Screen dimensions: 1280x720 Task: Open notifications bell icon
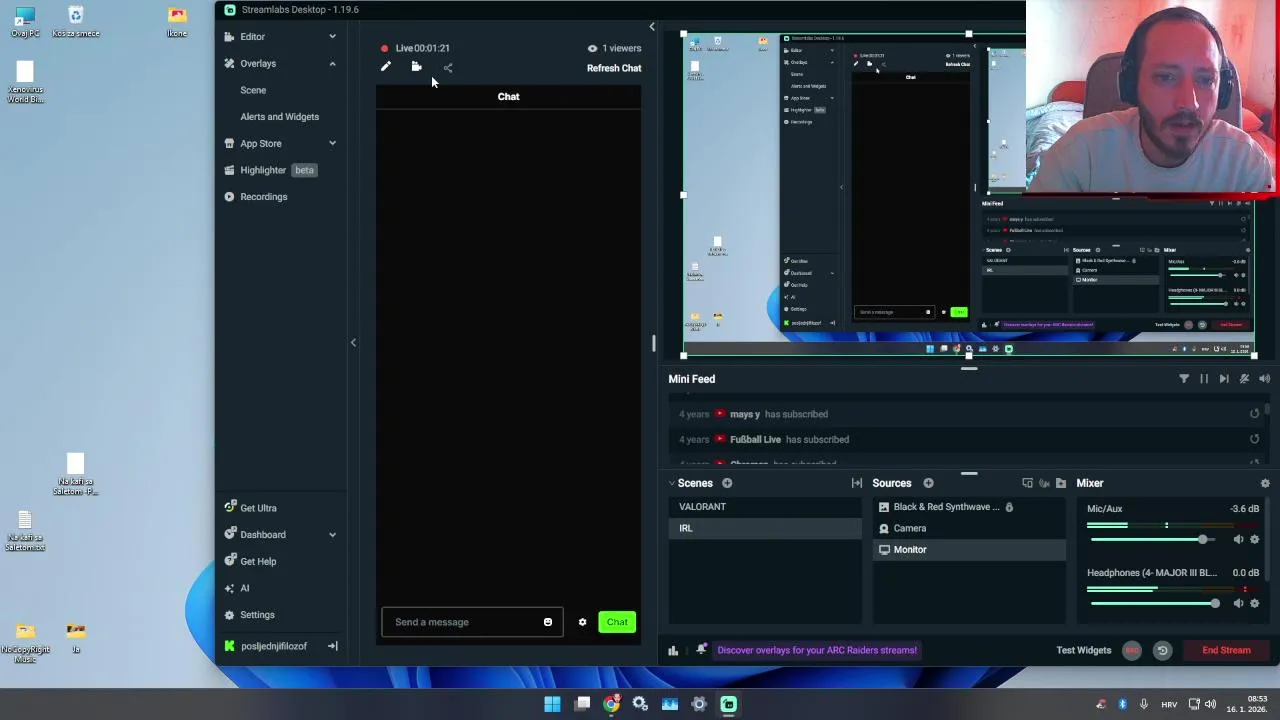tap(701, 650)
